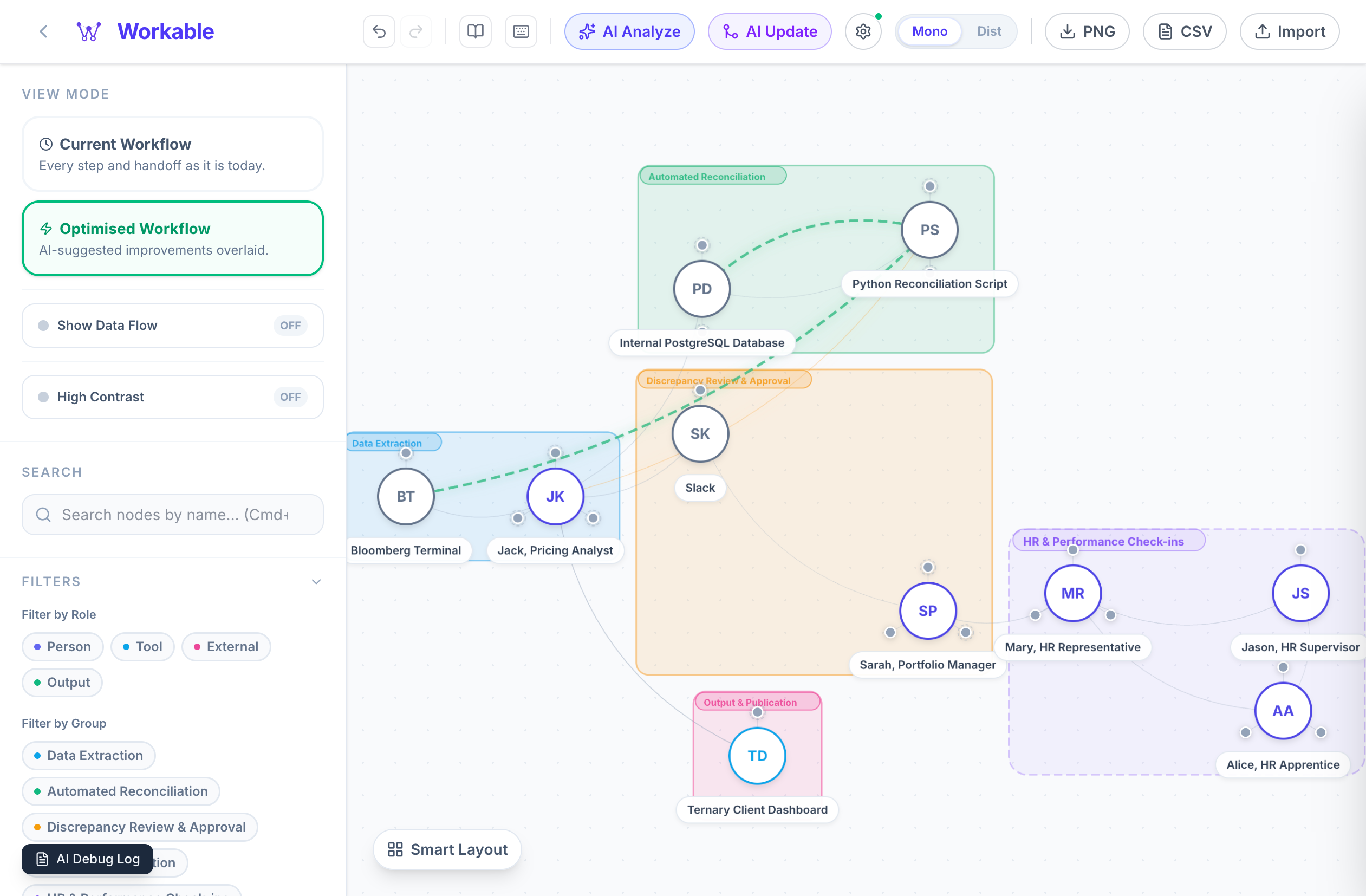
Task: Collapse the Filters section chevron
Action: pyautogui.click(x=316, y=581)
